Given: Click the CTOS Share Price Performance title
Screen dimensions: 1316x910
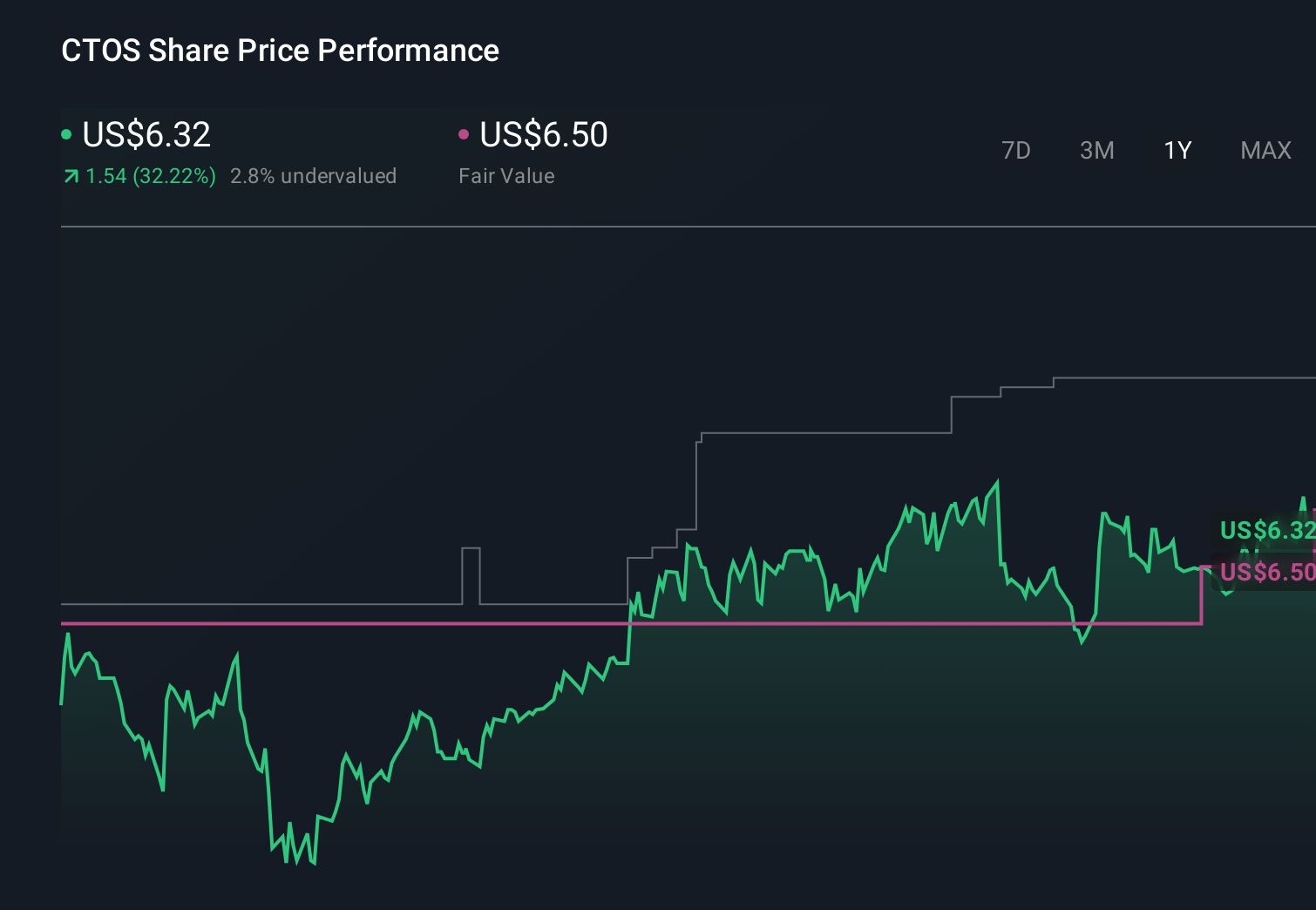Looking at the screenshot, I should 280,51.
